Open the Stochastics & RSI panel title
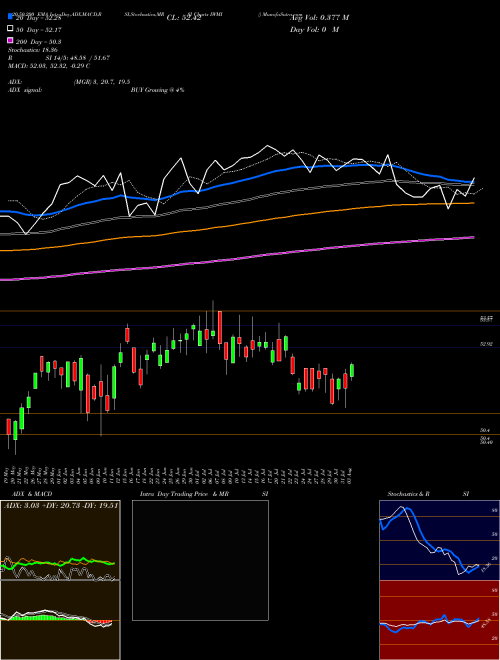 pos(428,494)
